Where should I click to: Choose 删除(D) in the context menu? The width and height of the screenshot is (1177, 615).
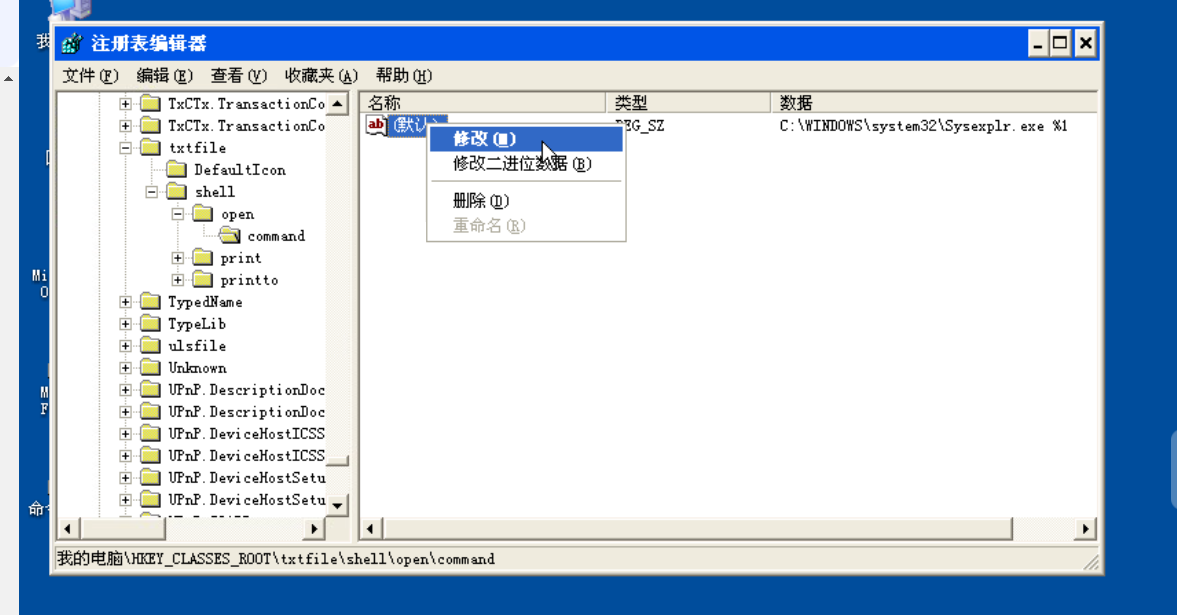coord(525,200)
